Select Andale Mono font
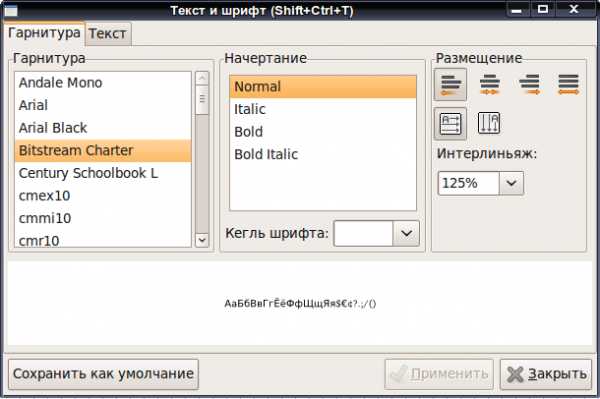Image resolution: width=600 pixels, height=399 pixels. [x=103, y=83]
